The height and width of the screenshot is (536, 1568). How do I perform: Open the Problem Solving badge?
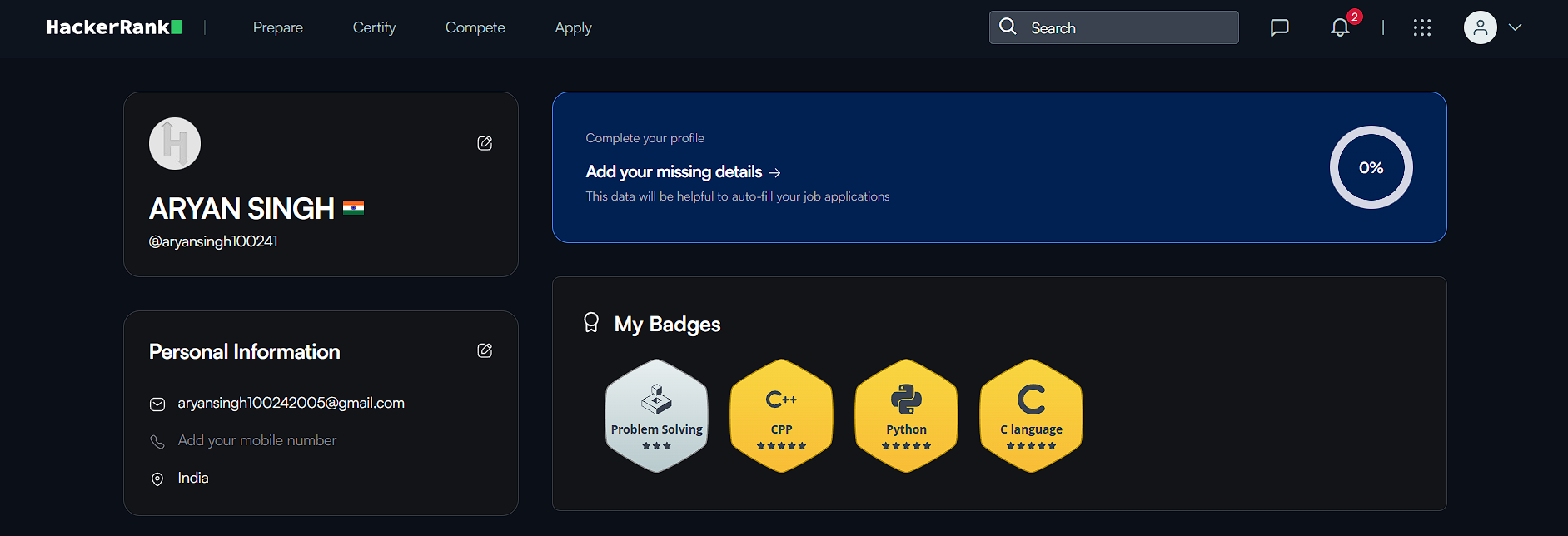click(x=656, y=415)
